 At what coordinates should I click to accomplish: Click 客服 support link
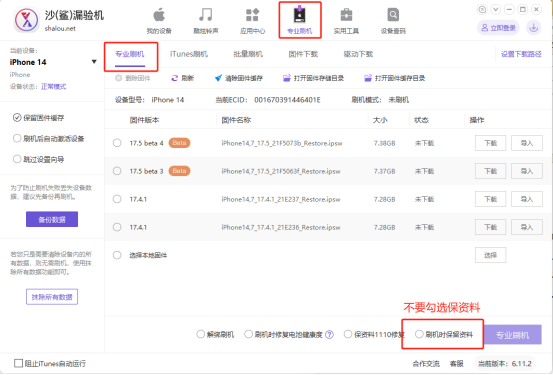pos(457,364)
